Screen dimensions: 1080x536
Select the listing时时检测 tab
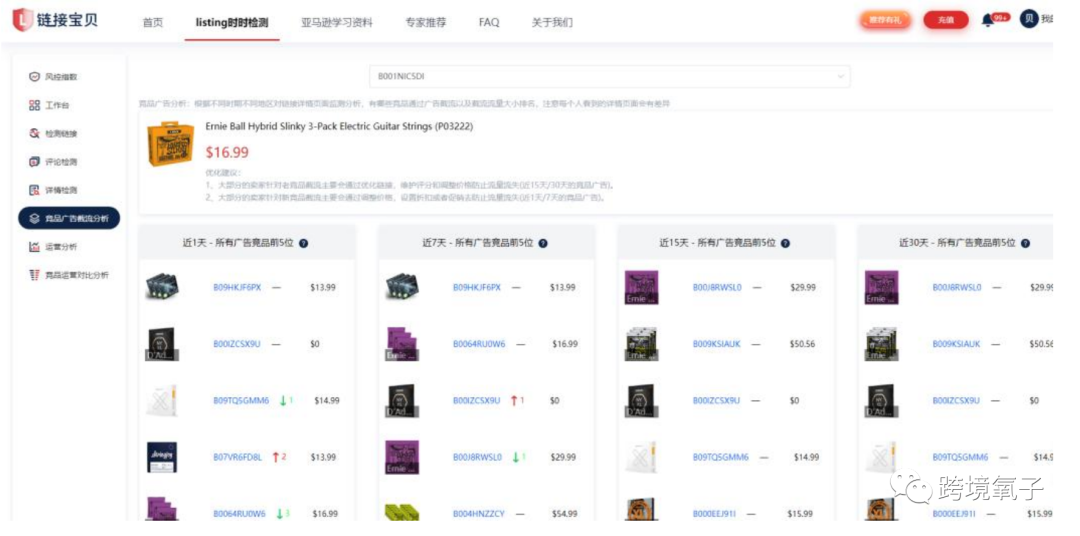click(232, 23)
